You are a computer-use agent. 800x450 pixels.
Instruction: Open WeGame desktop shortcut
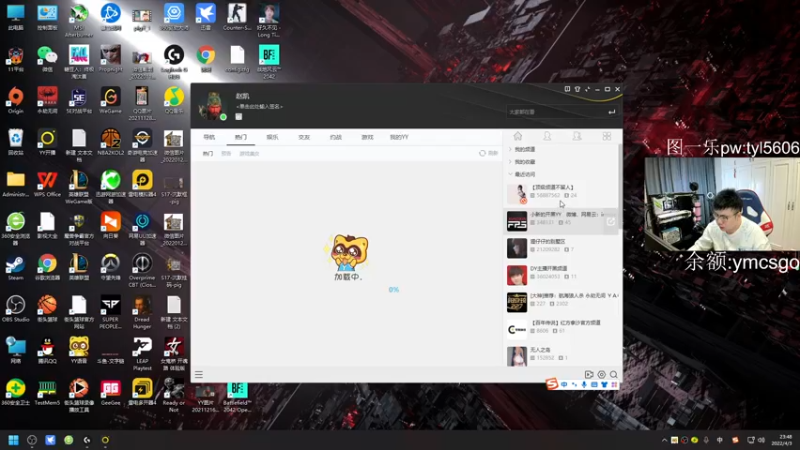pyautogui.click(x=110, y=101)
